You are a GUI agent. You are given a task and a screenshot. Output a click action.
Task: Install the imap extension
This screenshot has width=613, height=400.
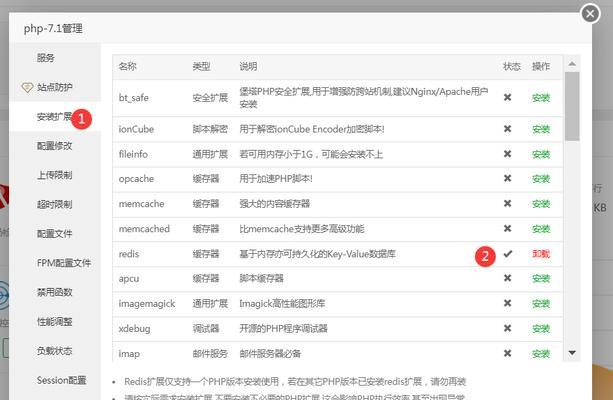(x=541, y=354)
